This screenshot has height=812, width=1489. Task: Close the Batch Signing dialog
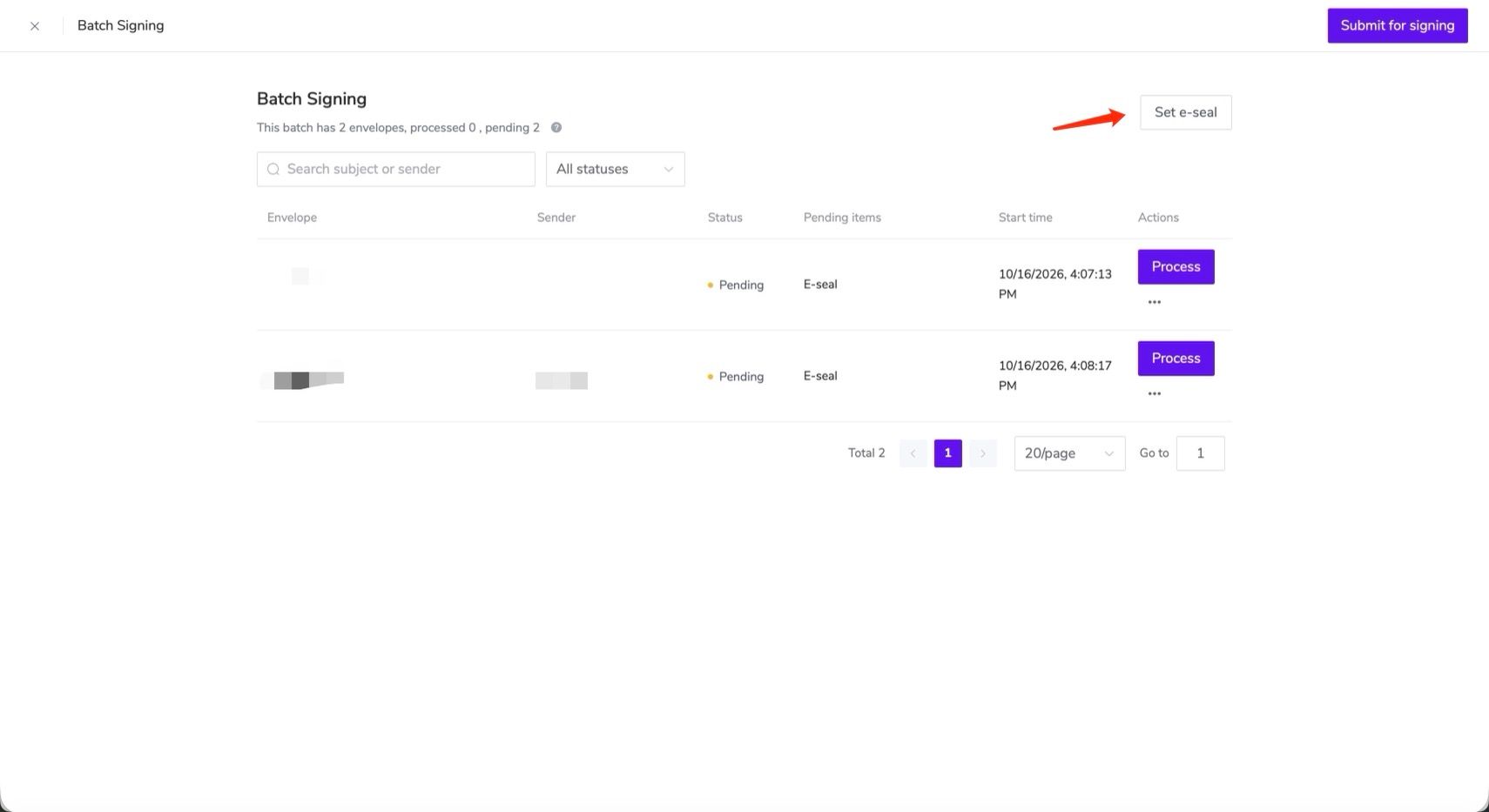click(x=35, y=26)
